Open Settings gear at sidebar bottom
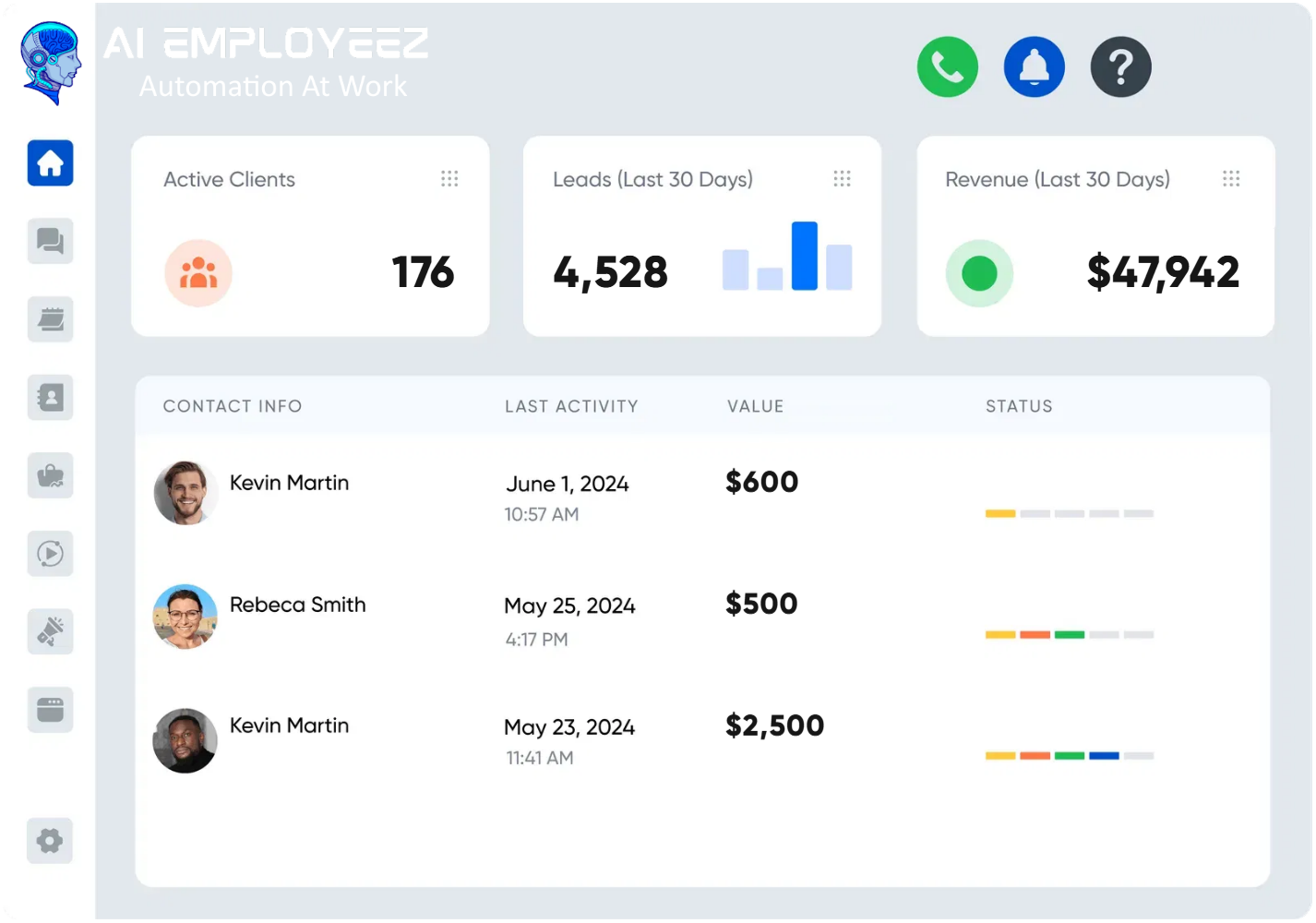Viewport: 1316px width, 923px height. 50,841
